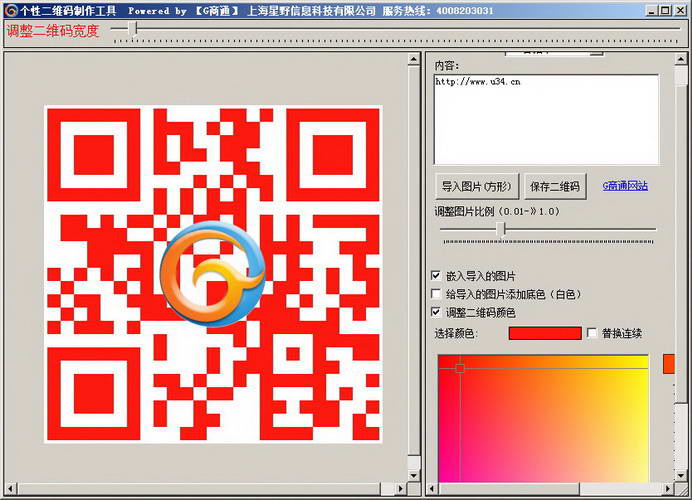This screenshot has height=500, width=692.
Task: Click the app logo icon in title bar
Action: pyautogui.click(x=11, y=10)
